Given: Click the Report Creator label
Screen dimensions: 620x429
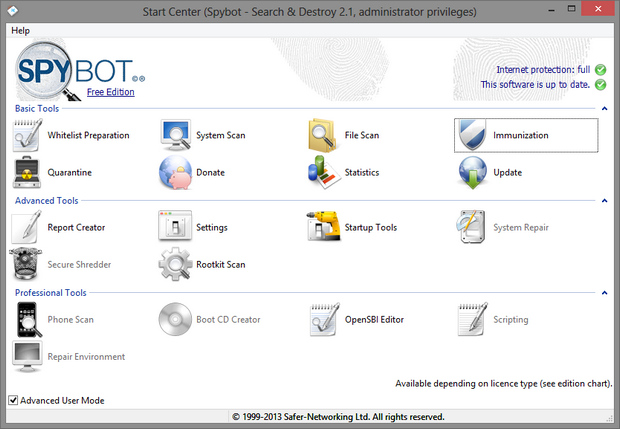Looking at the screenshot, I should tap(76, 227).
